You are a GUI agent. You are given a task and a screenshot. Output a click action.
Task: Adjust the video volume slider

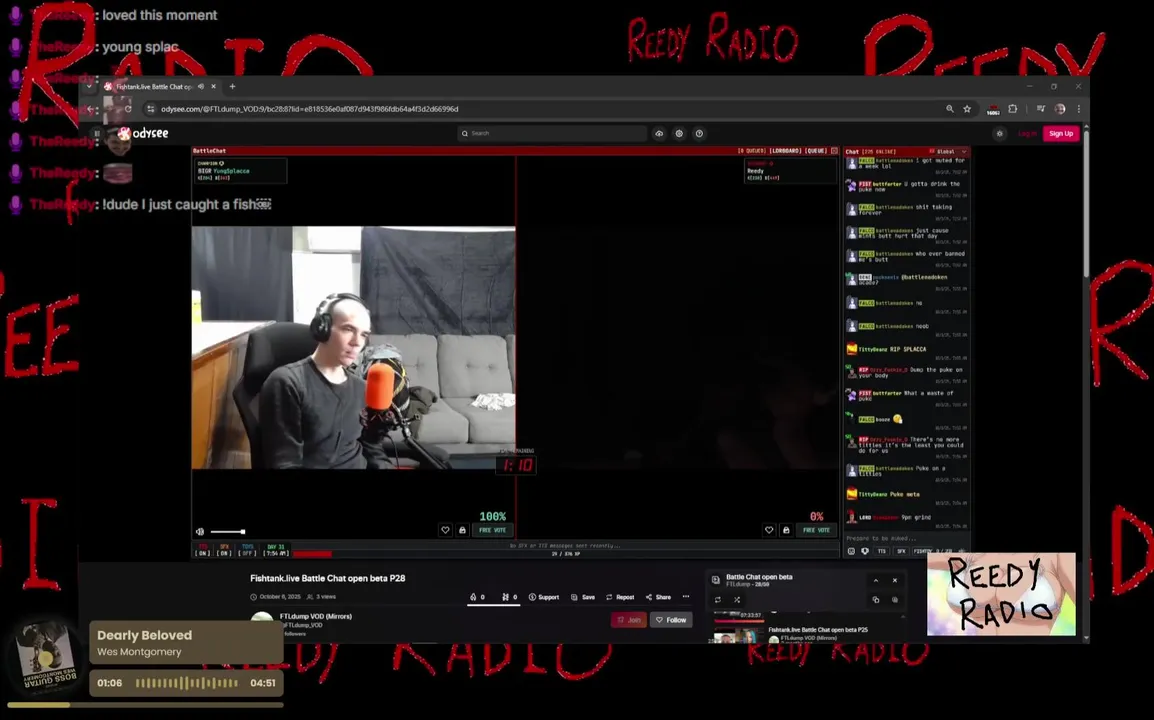(227, 532)
